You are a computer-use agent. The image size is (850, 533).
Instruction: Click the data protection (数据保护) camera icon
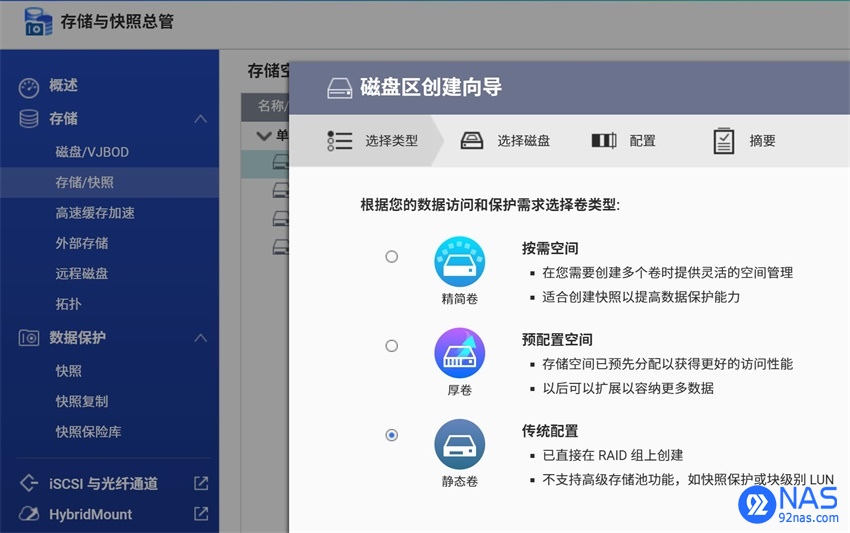(x=29, y=338)
